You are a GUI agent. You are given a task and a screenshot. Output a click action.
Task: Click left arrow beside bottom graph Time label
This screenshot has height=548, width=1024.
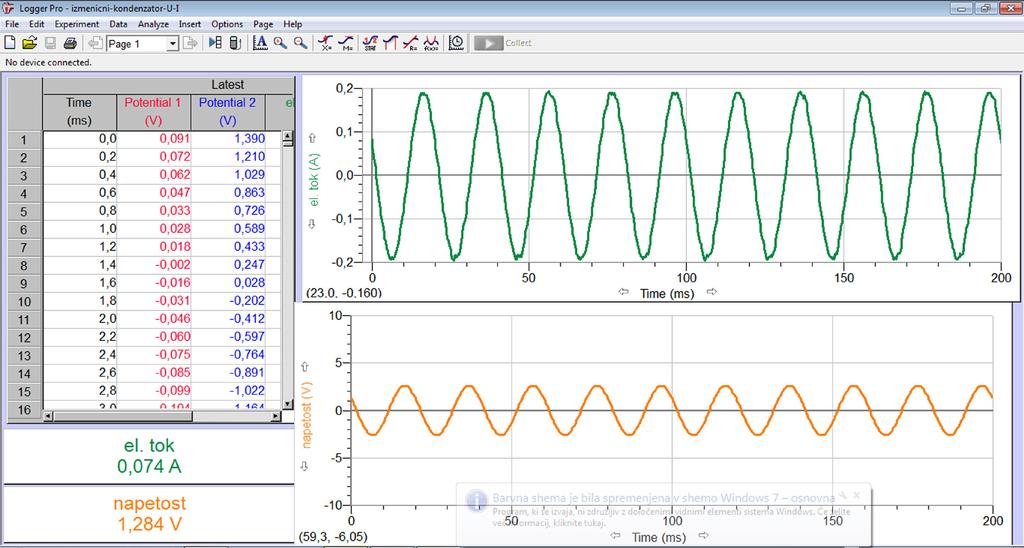point(615,536)
